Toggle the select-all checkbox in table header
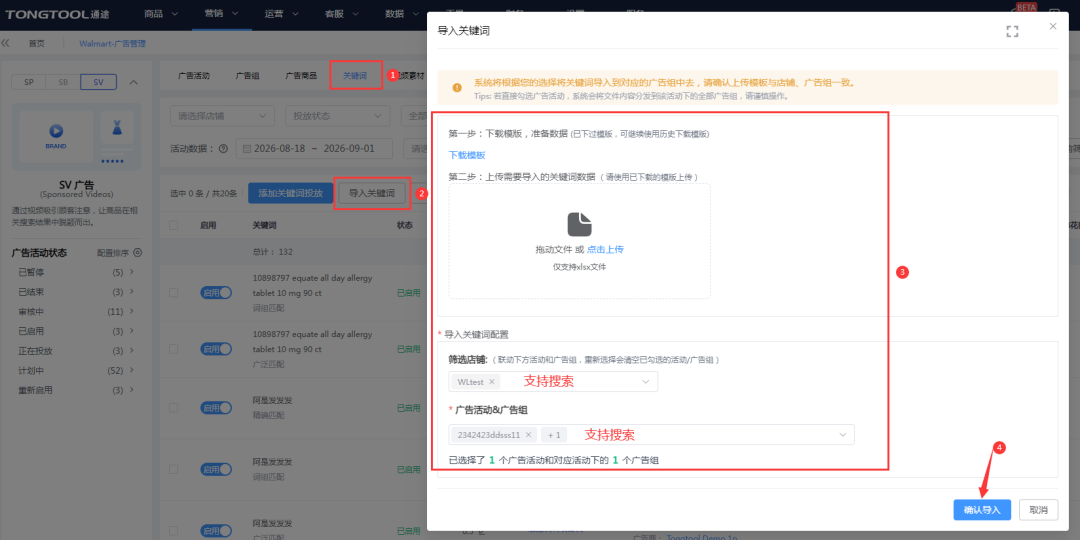 pyautogui.click(x=173, y=225)
